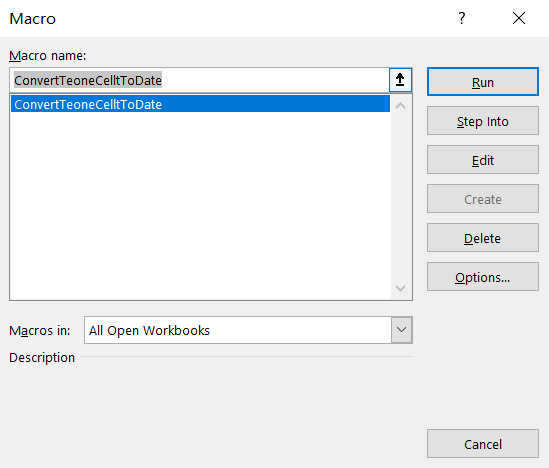Click empty area of macro list

click(200, 207)
